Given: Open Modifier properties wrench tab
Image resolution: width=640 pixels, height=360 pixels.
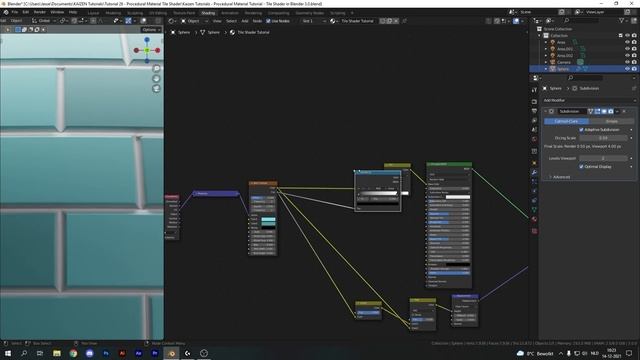Looking at the screenshot, I should (x=534, y=172).
